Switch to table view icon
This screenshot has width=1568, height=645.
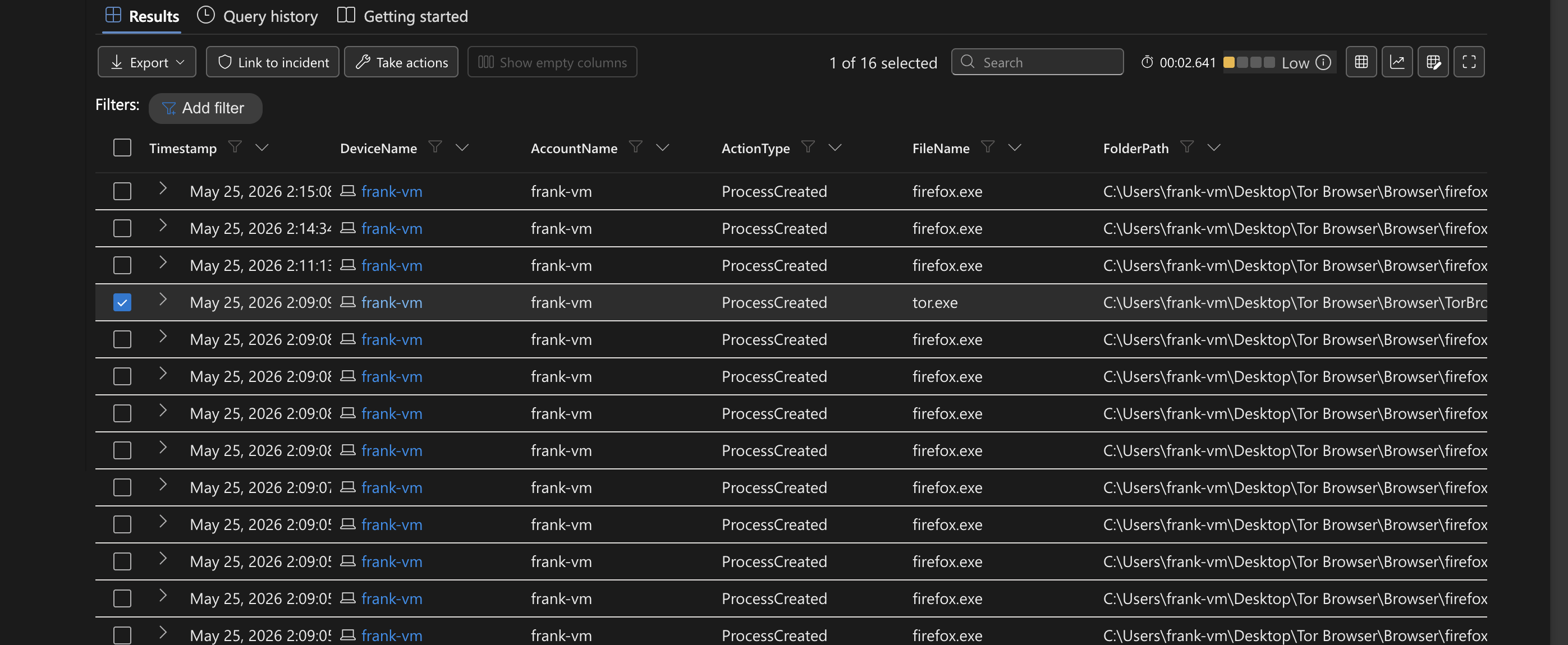[1361, 62]
